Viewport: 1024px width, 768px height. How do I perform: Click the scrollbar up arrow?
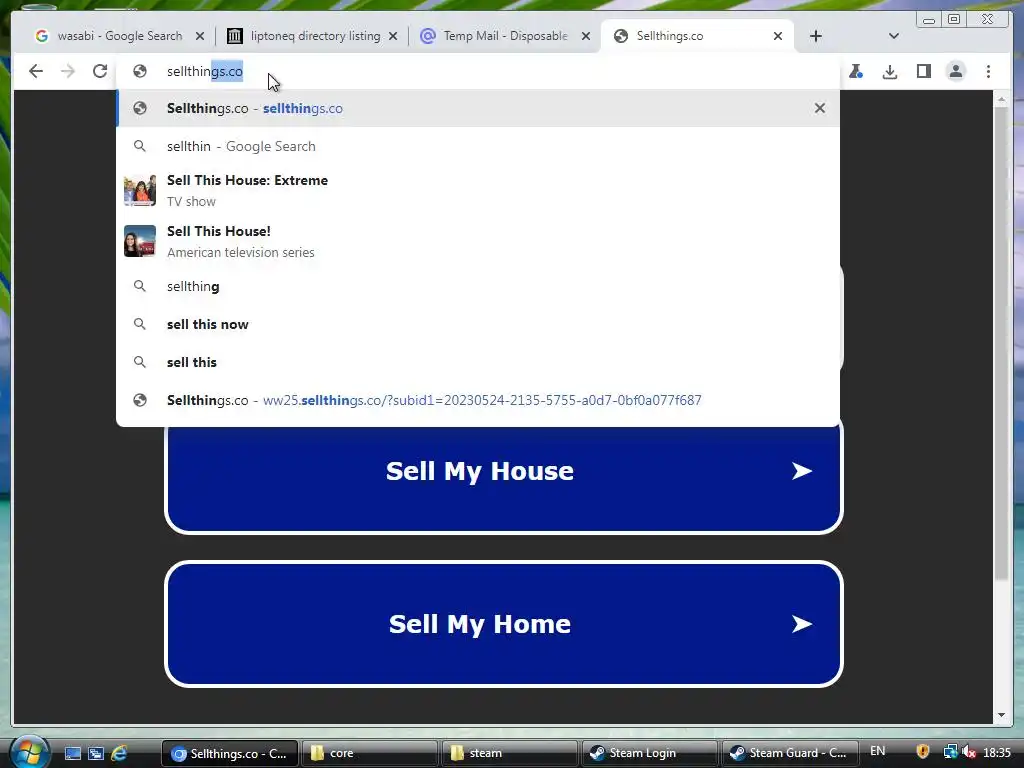tap(1001, 99)
